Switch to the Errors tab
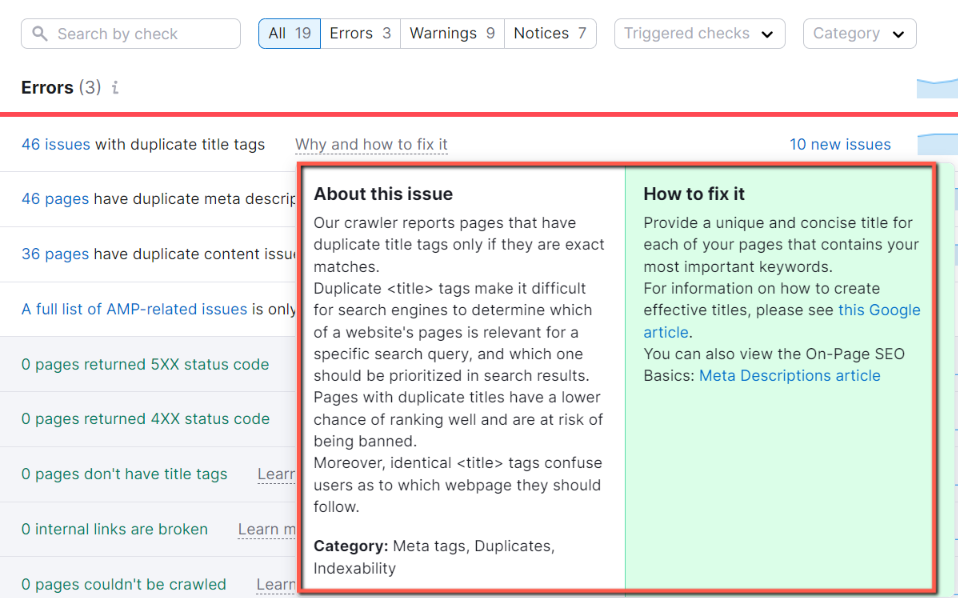 pyautogui.click(x=360, y=32)
